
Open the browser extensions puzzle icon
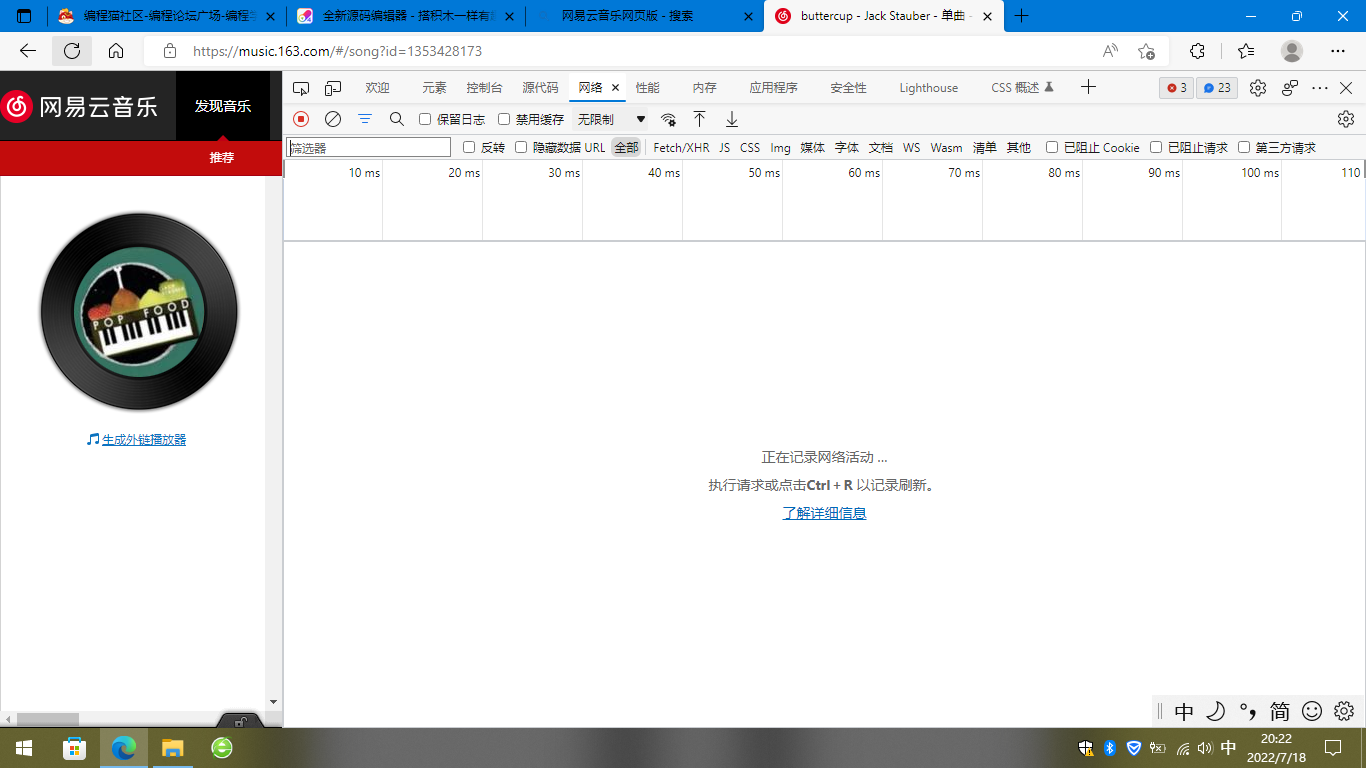(1197, 51)
